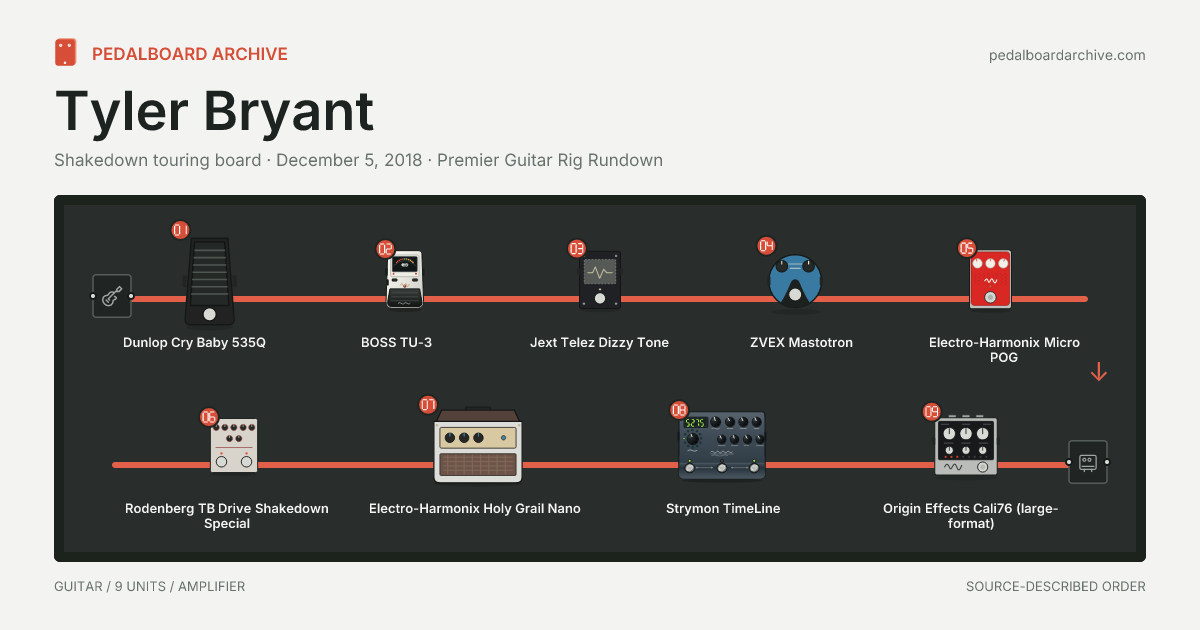
Task: Click the Shakedown touring board subtitle text
Action: (359, 160)
